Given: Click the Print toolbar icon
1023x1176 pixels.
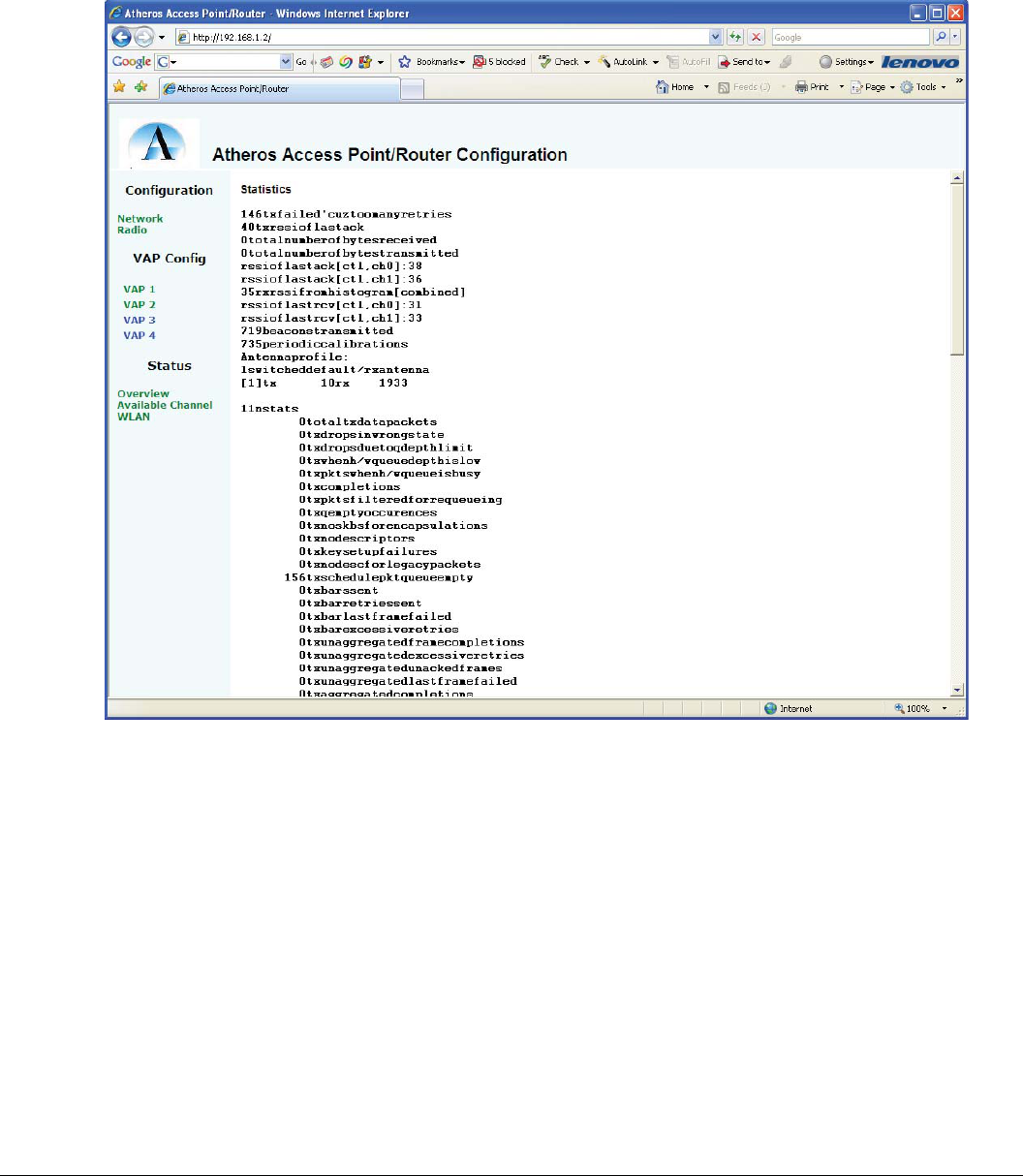Looking at the screenshot, I should [x=812, y=87].
